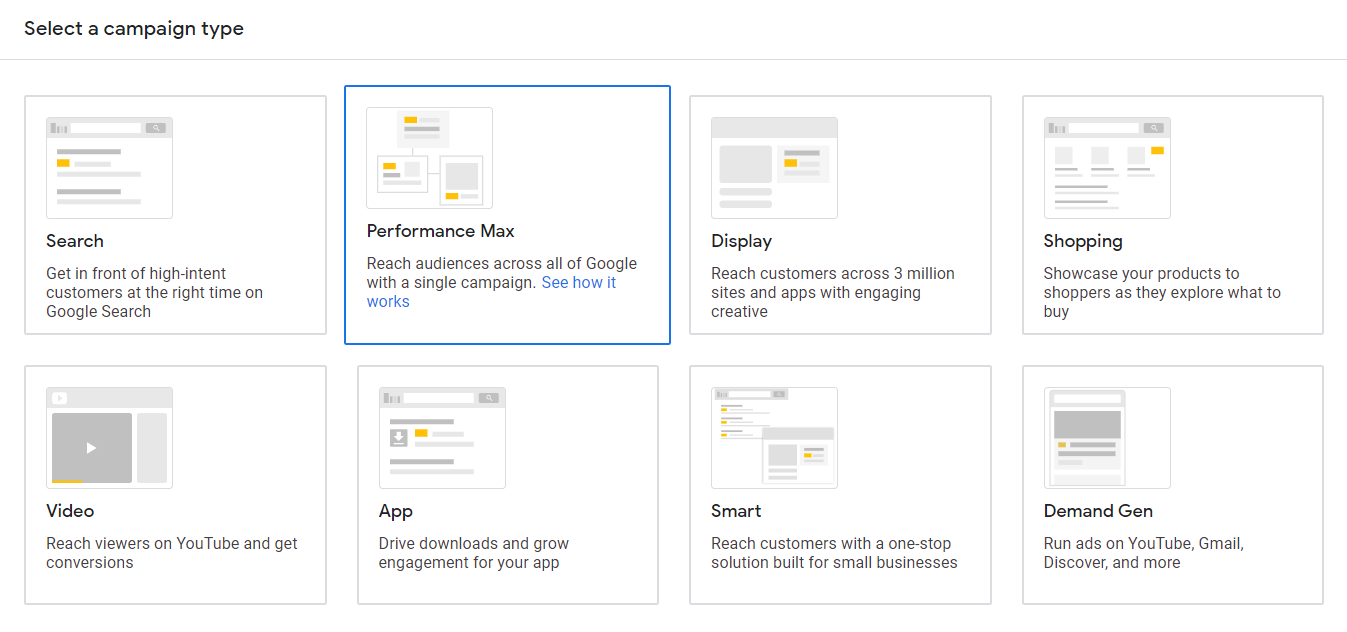Screen dimensions: 1347x632
Task: Click the Search campaign illustration icon
Action: pyautogui.click(x=109, y=168)
